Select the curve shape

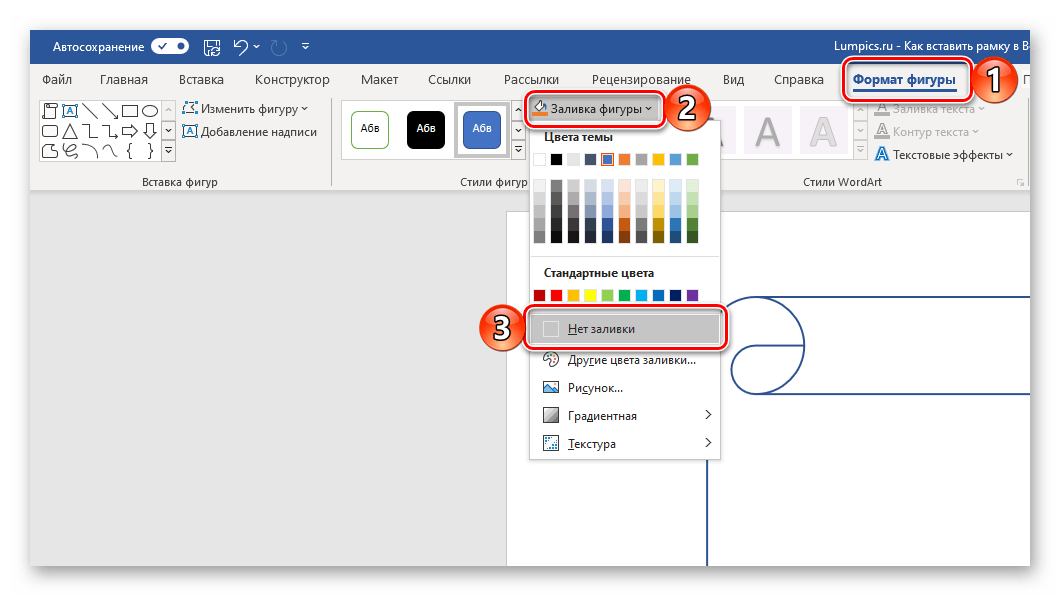(110, 151)
